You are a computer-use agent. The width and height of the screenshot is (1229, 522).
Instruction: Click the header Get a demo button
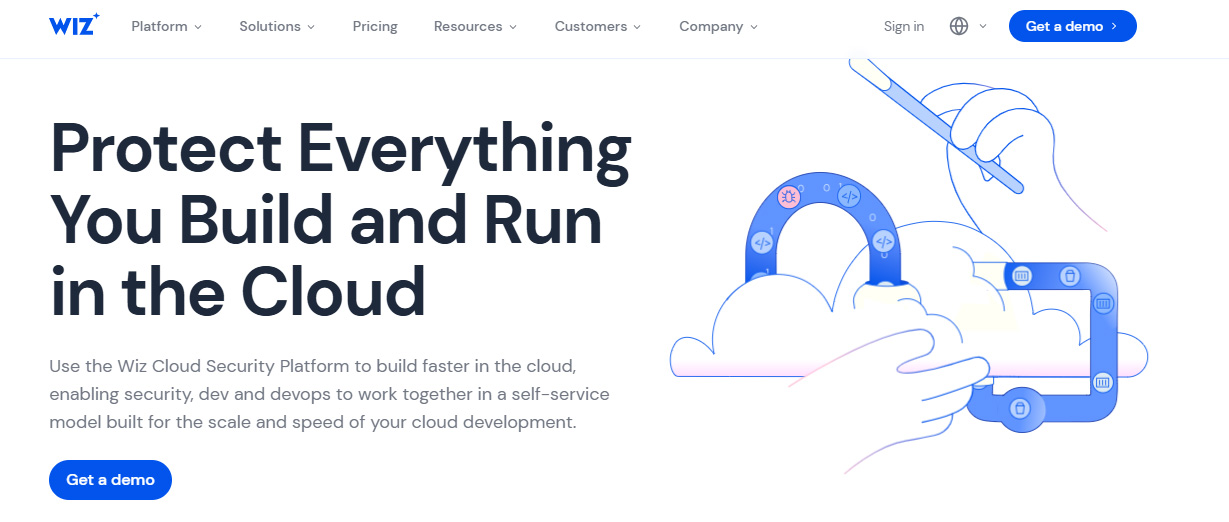tap(1073, 26)
